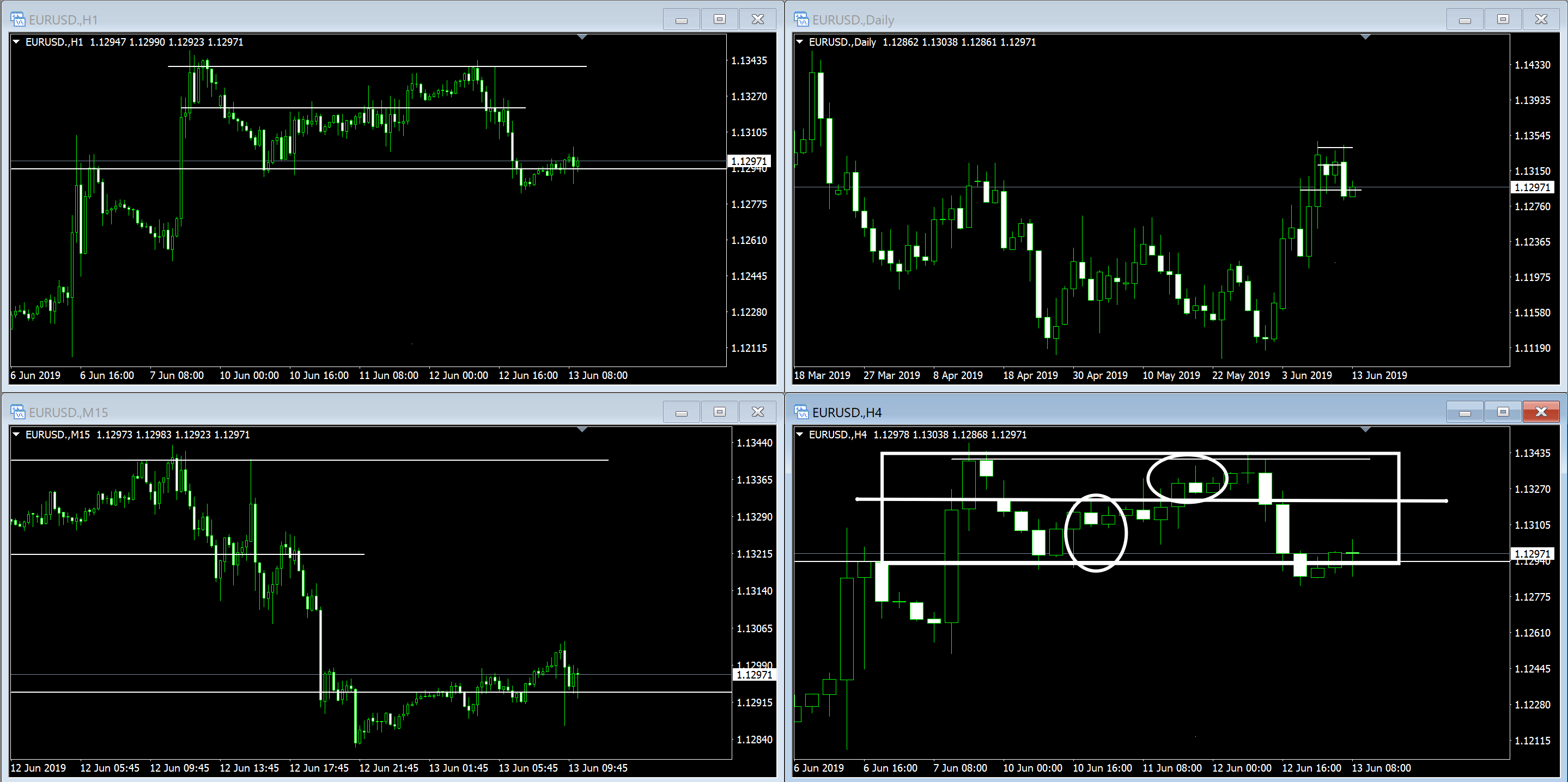This screenshot has width=1568, height=782.
Task: Click the chart shift marker on H1 chart
Action: point(582,37)
